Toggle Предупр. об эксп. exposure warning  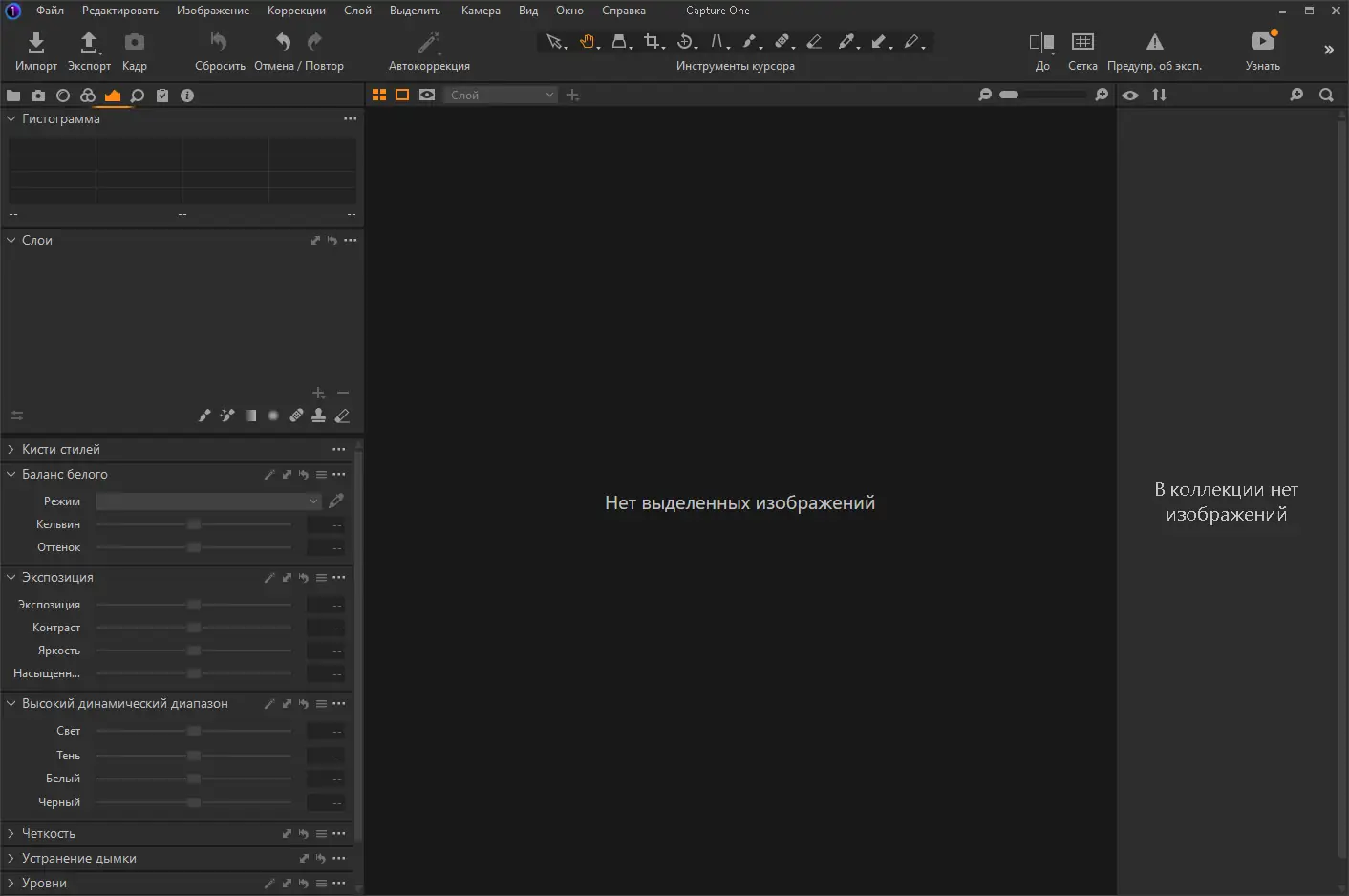pyautogui.click(x=1154, y=51)
